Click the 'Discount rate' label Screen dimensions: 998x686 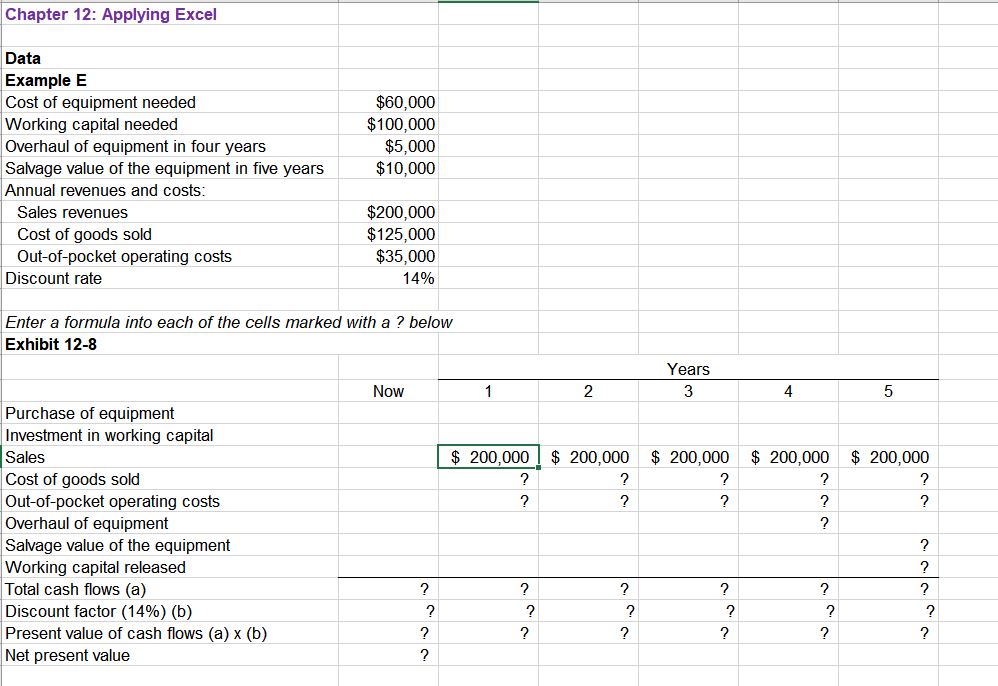pos(53,278)
